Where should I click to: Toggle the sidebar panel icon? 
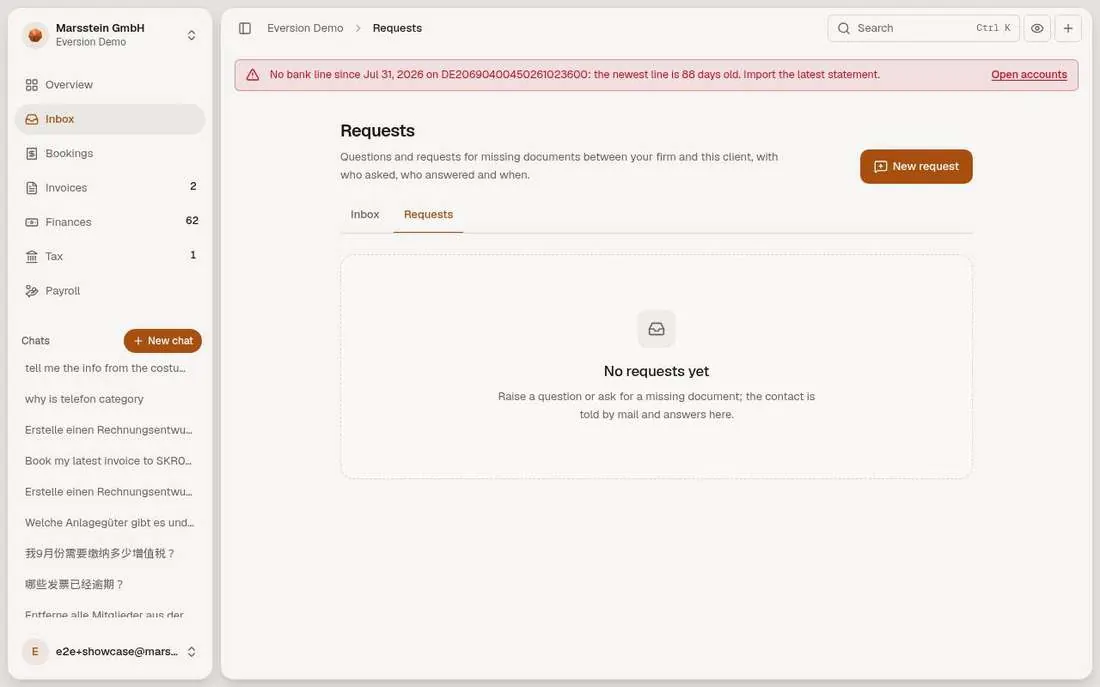click(x=245, y=28)
